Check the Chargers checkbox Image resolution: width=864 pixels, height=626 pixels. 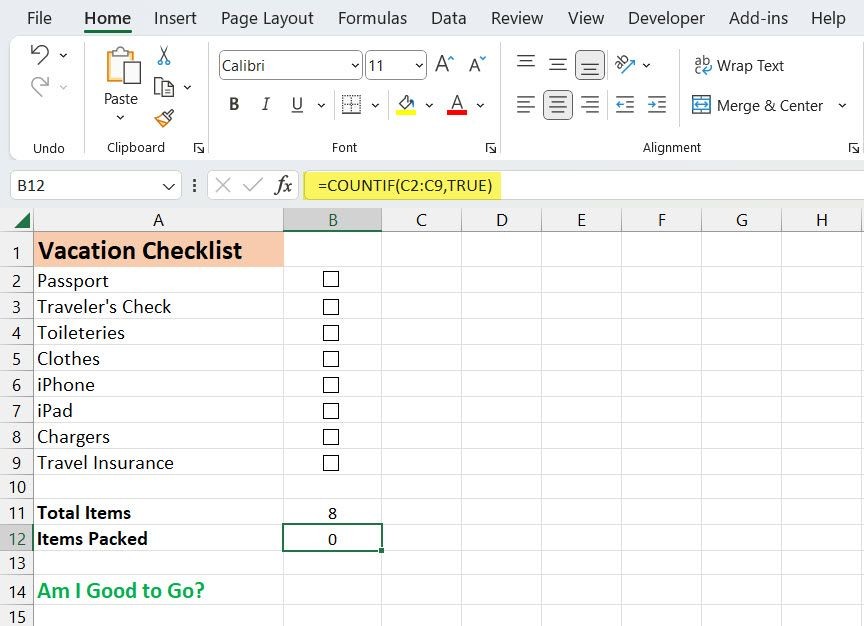(x=331, y=437)
